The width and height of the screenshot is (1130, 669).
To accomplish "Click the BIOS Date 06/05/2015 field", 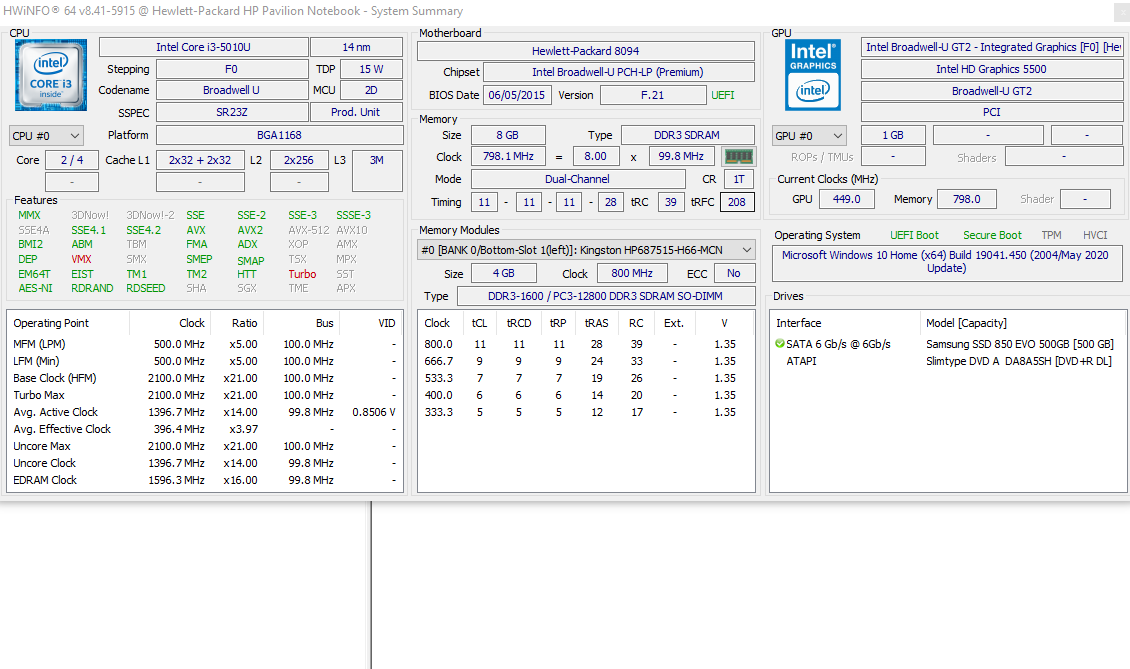I will point(517,95).
